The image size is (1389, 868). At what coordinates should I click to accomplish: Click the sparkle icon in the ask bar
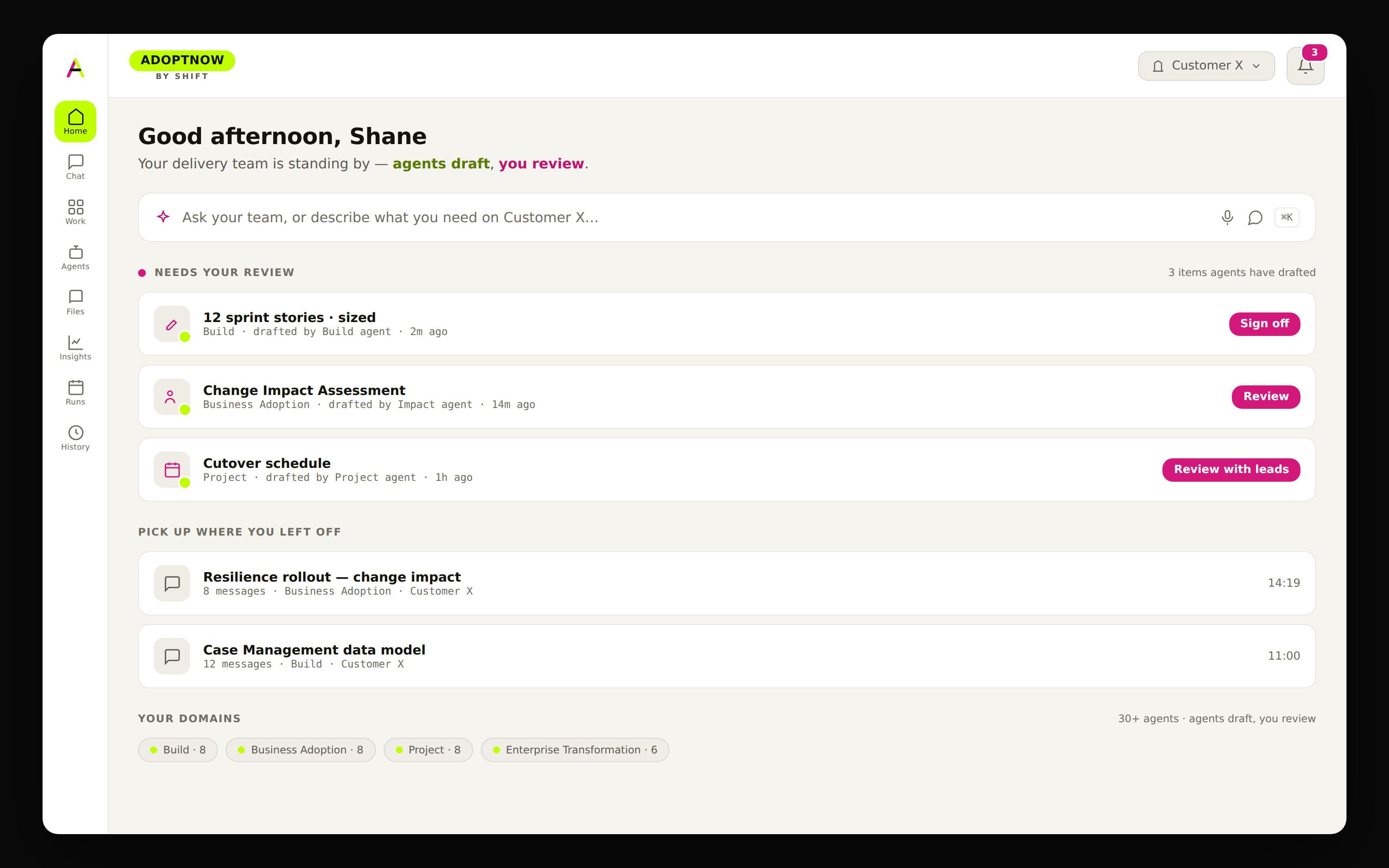click(164, 217)
